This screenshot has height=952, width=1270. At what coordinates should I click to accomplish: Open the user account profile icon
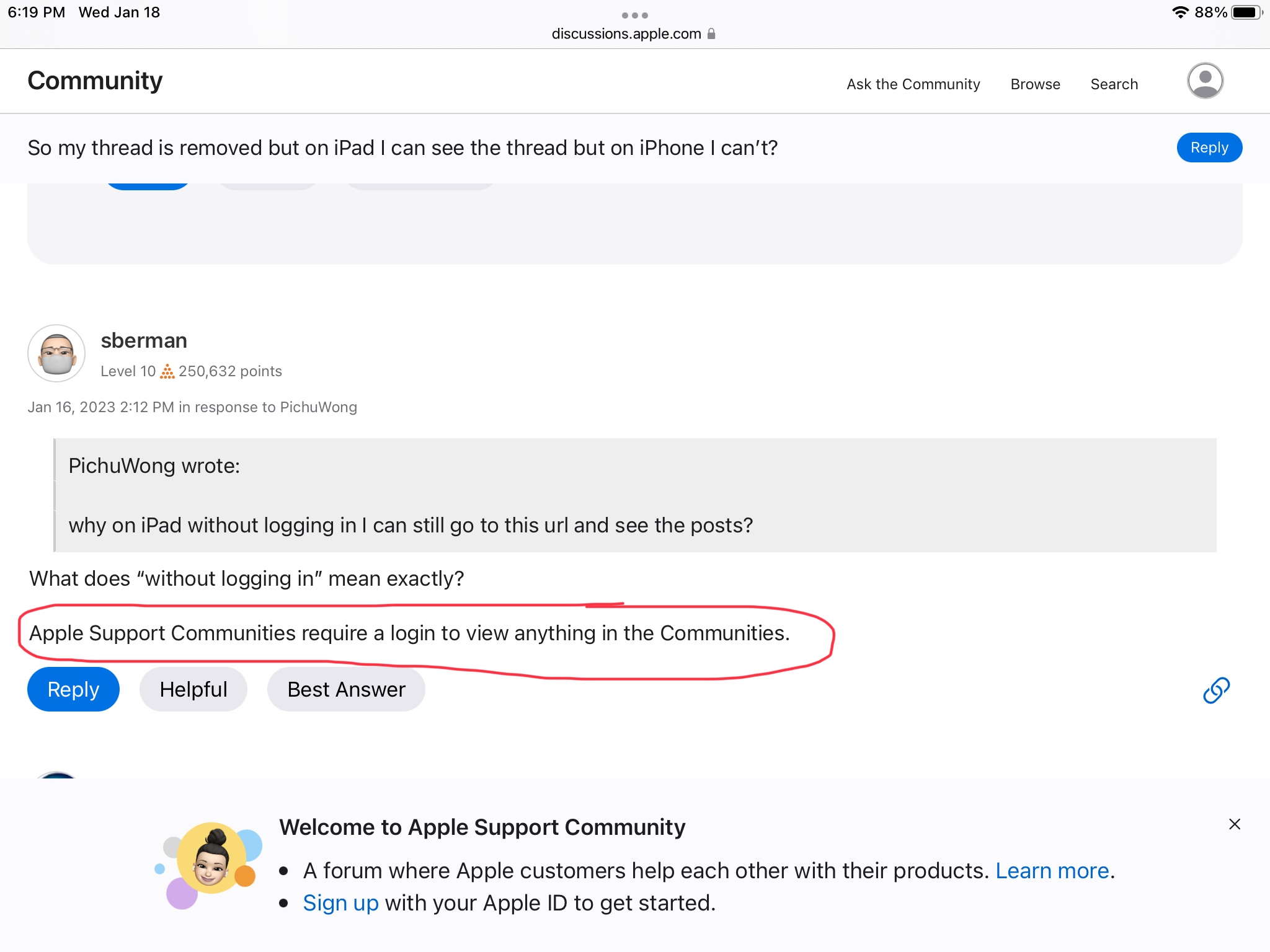pos(1204,81)
